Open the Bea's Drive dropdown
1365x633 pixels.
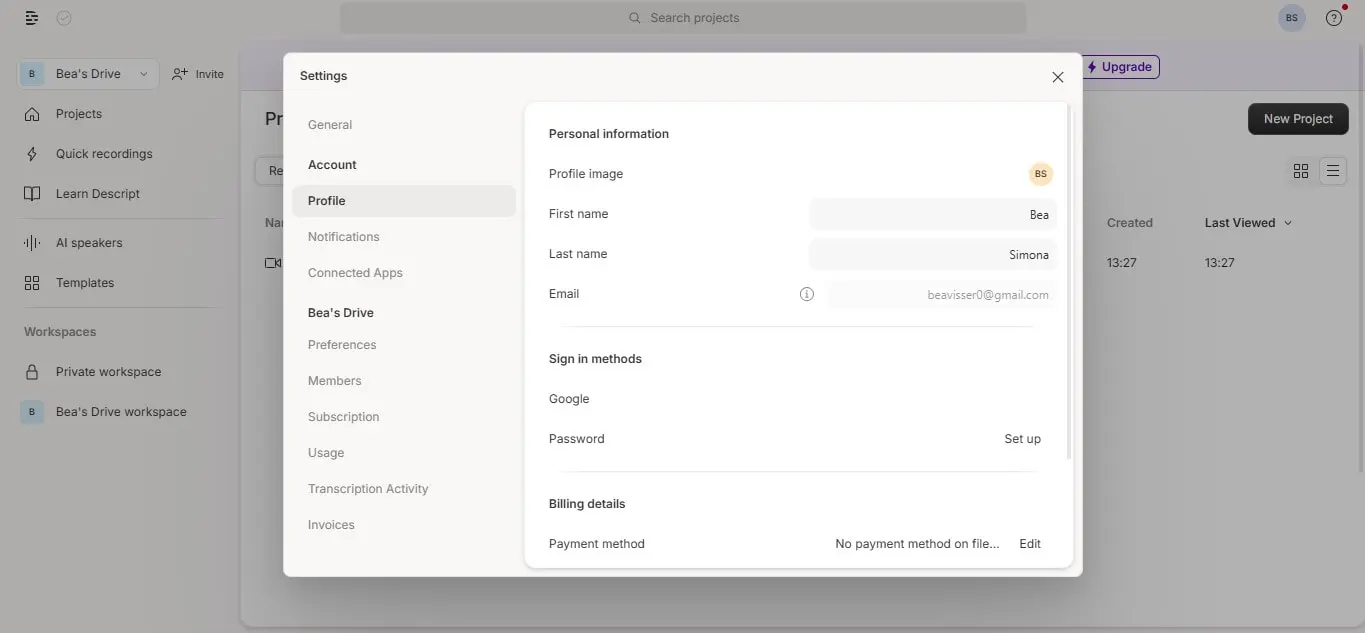88,74
